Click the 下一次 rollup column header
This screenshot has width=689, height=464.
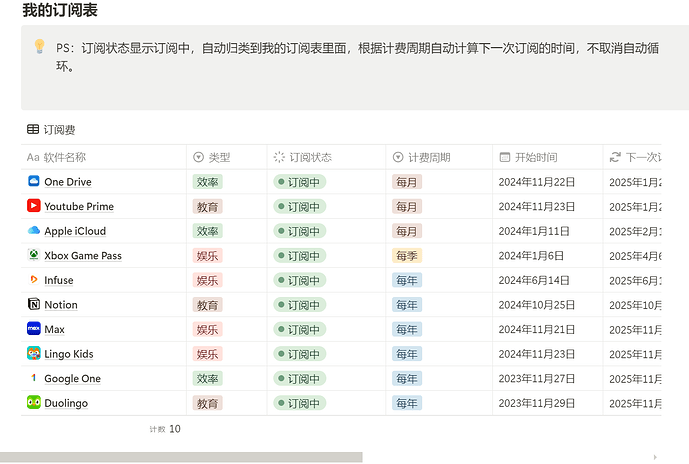pos(633,157)
